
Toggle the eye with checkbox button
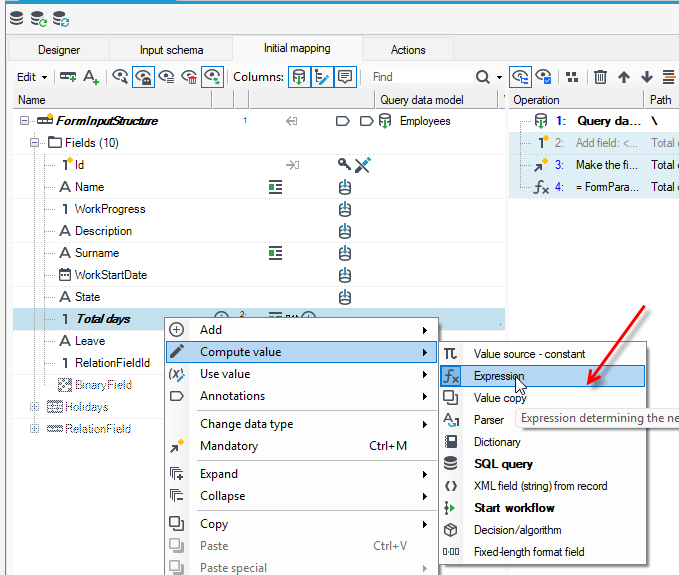tap(543, 77)
